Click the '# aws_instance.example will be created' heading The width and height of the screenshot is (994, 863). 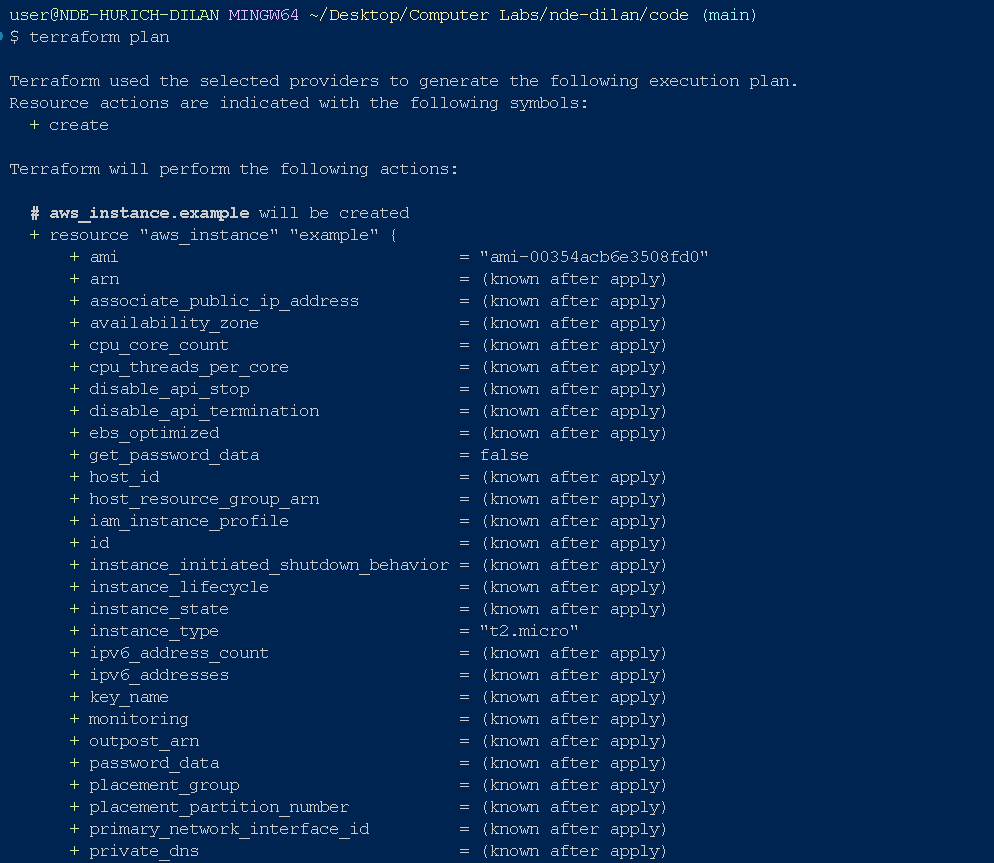coord(219,213)
